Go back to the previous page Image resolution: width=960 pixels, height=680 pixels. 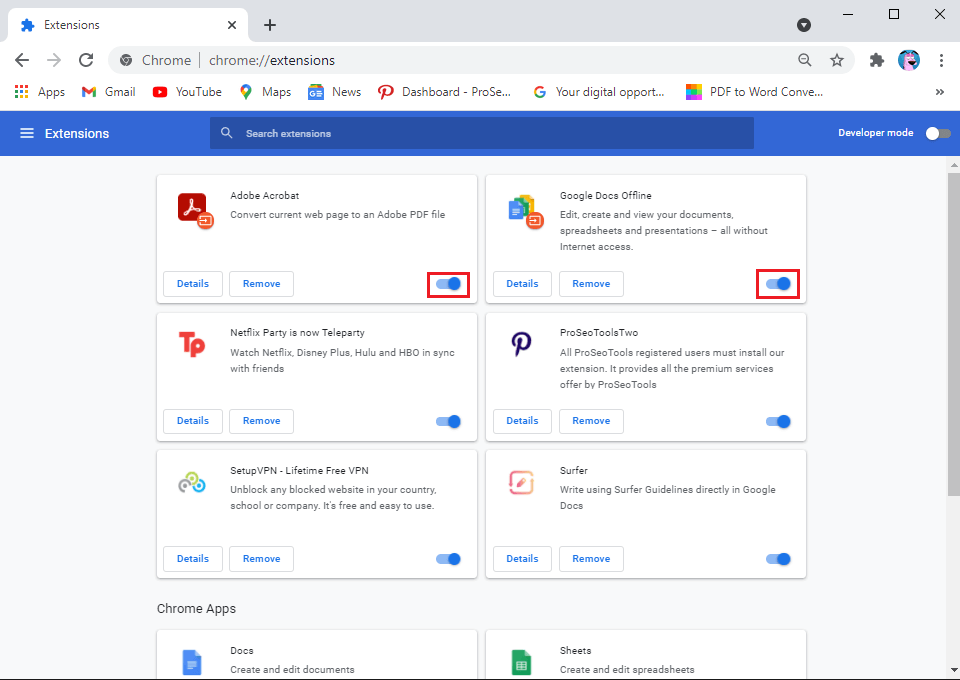click(x=22, y=60)
